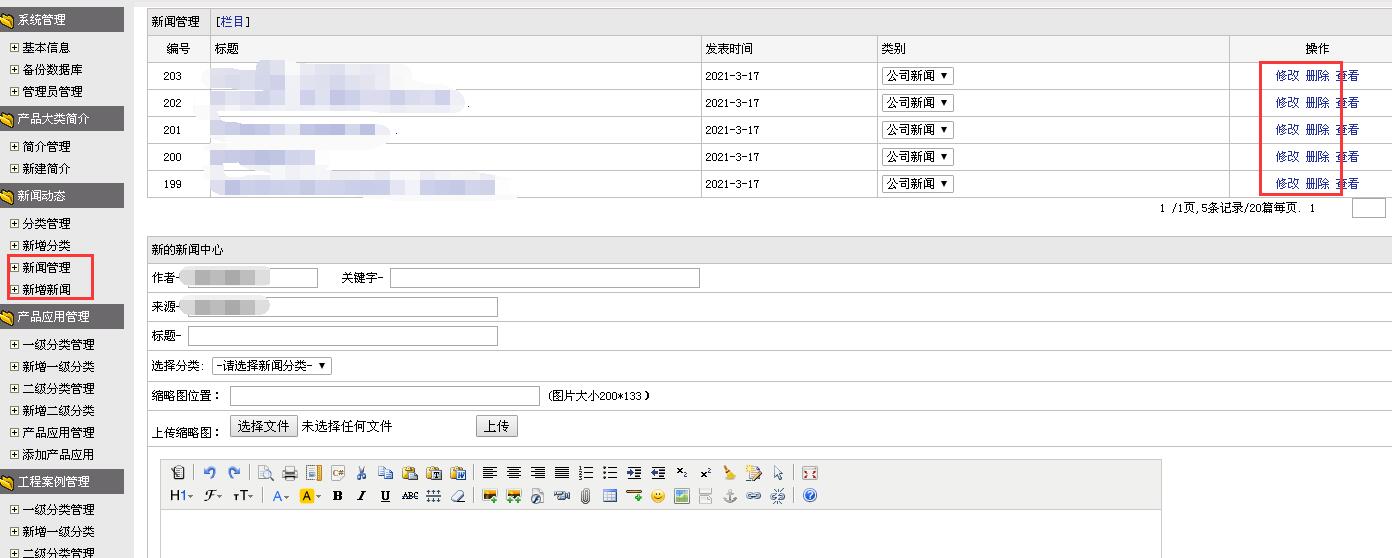The height and width of the screenshot is (558, 1392).
Task: Open 新闻管理 in the sidebar
Action: (46, 268)
